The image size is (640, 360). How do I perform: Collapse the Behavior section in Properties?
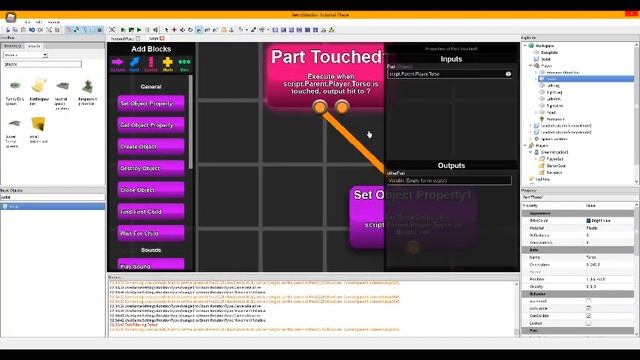pyautogui.click(x=578, y=294)
